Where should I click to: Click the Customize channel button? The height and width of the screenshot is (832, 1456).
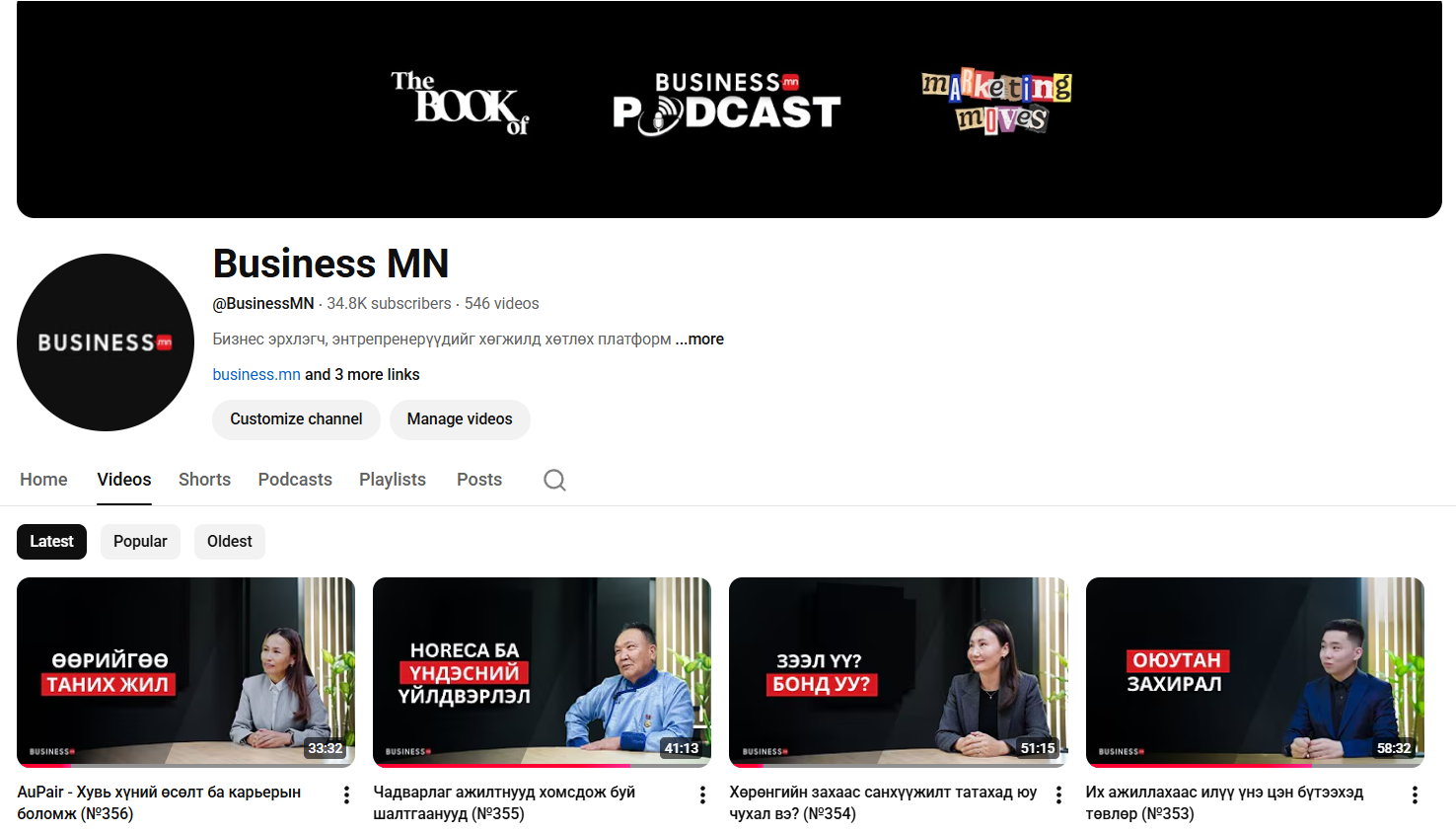296,419
